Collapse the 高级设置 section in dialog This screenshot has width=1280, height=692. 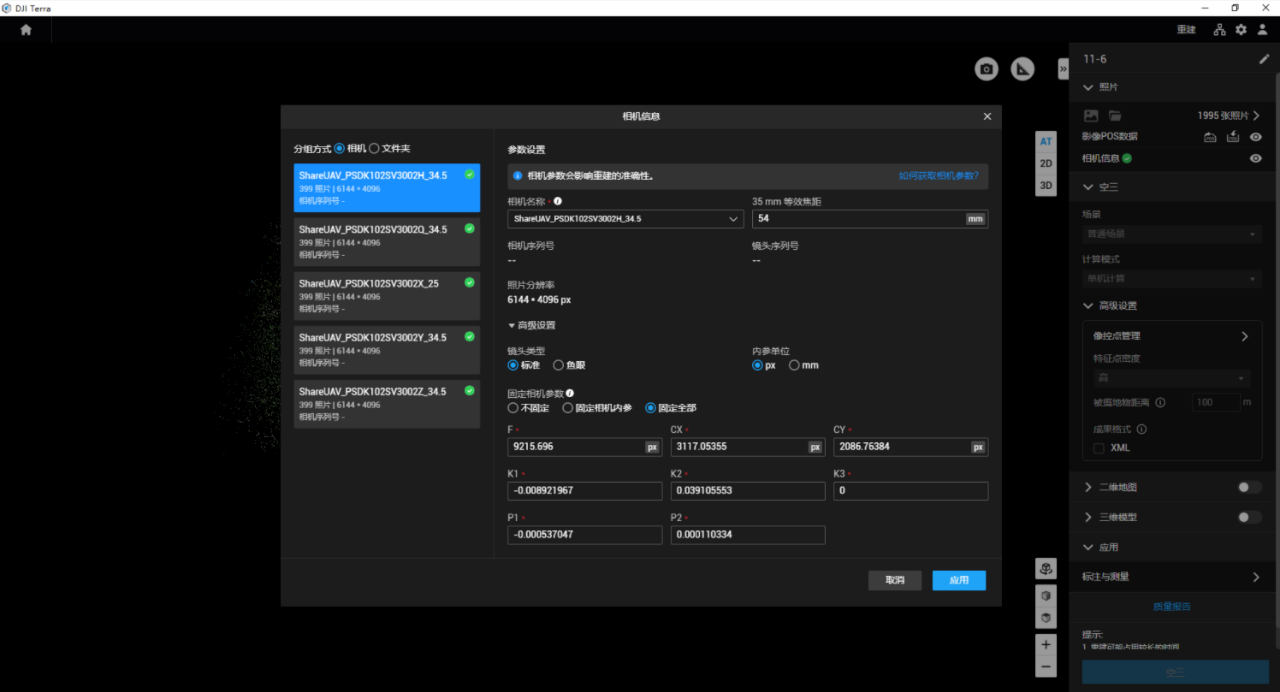pyautogui.click(x=531, y=325)
